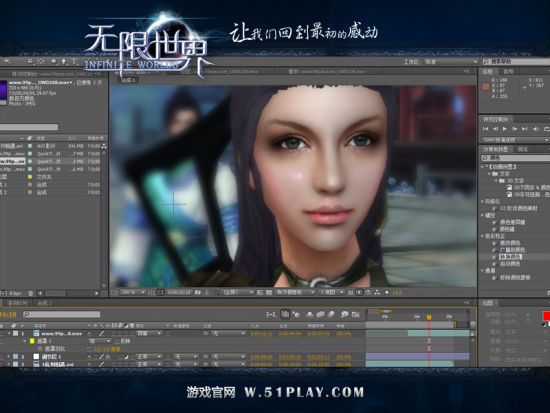
Task: Expand layer 2 调节层 1 twirl arrow
Action: (x=9, y=357)
